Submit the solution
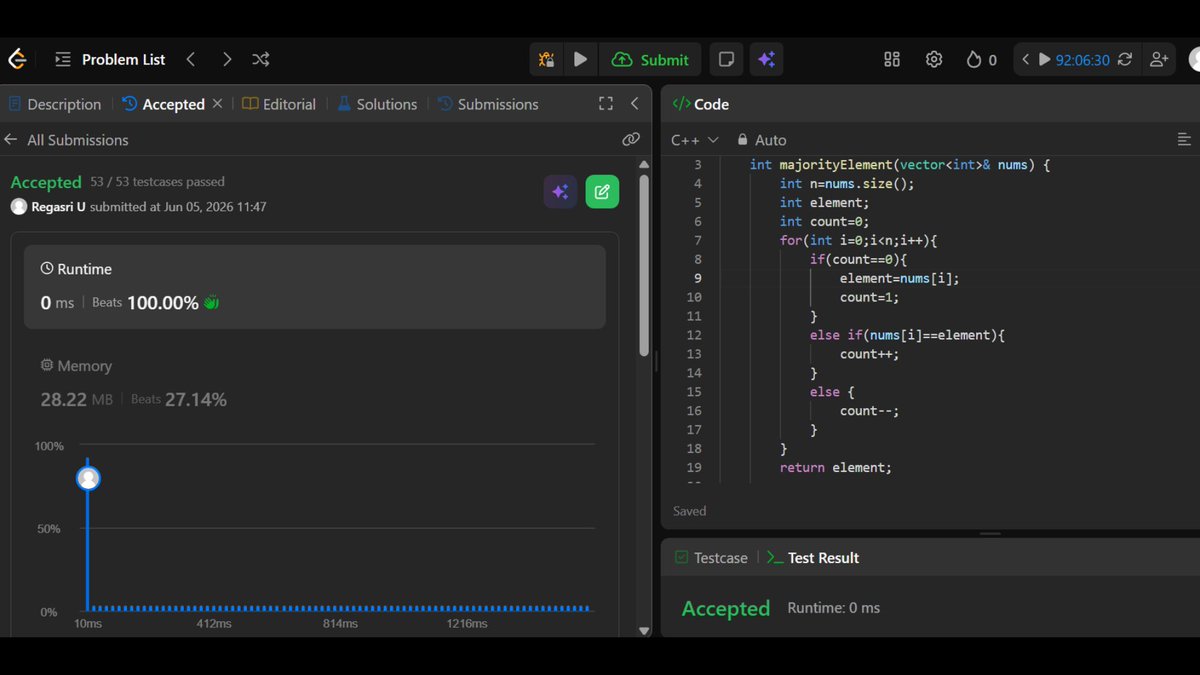 (x=650, y=60)
